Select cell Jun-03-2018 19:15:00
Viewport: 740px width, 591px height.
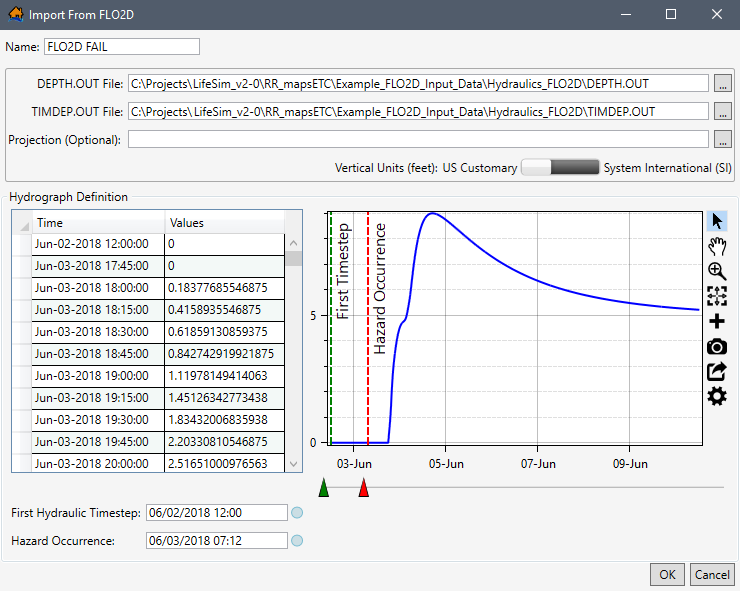click(x=98, y=398)
